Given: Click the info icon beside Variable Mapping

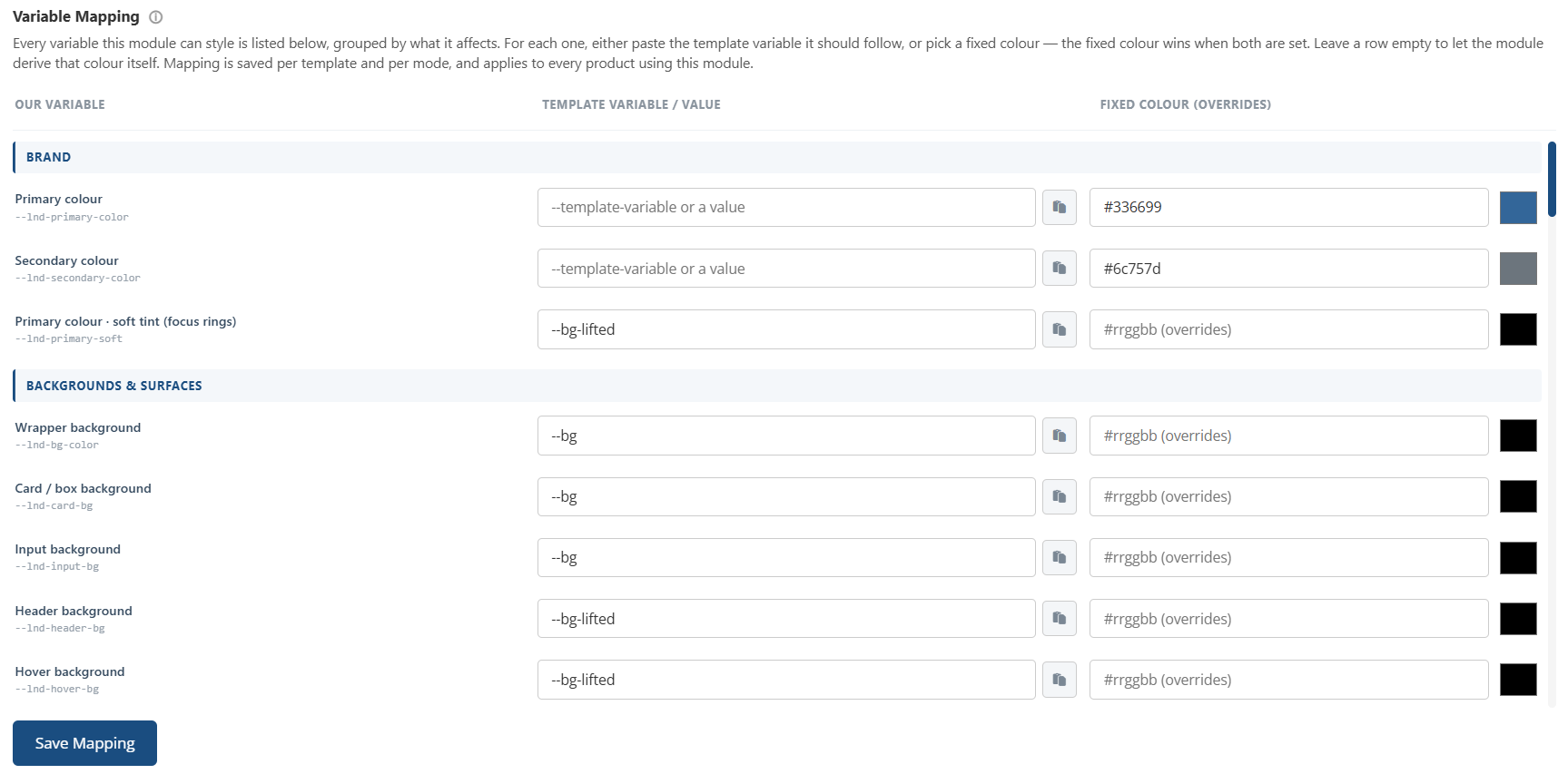Looking at the screenshot, I should point(155,17).
